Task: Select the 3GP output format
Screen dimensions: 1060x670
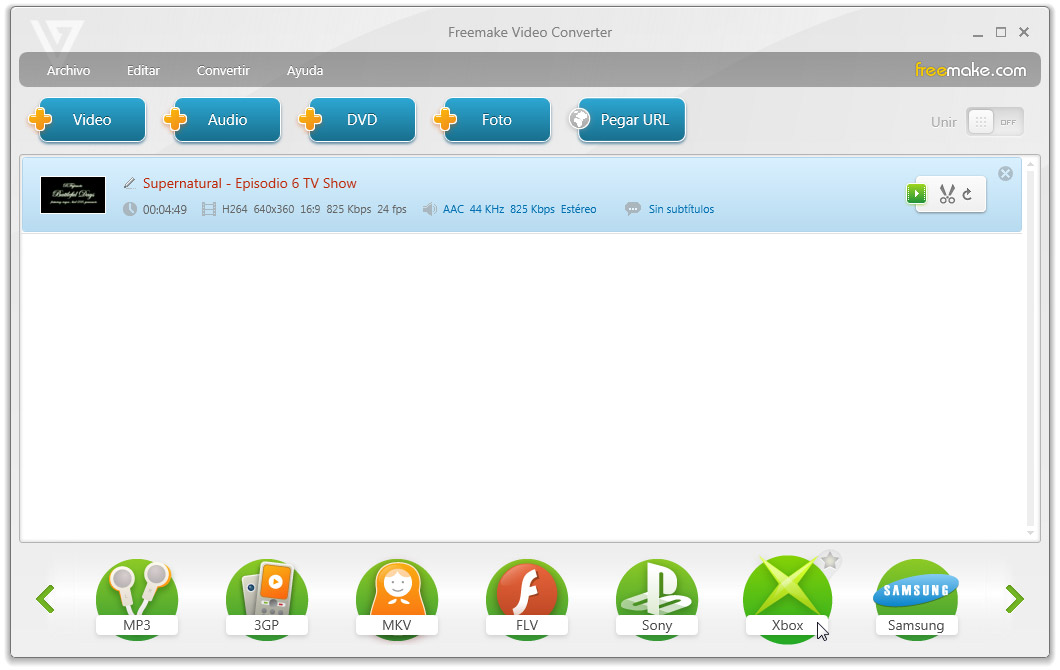Action: [267, 598]
